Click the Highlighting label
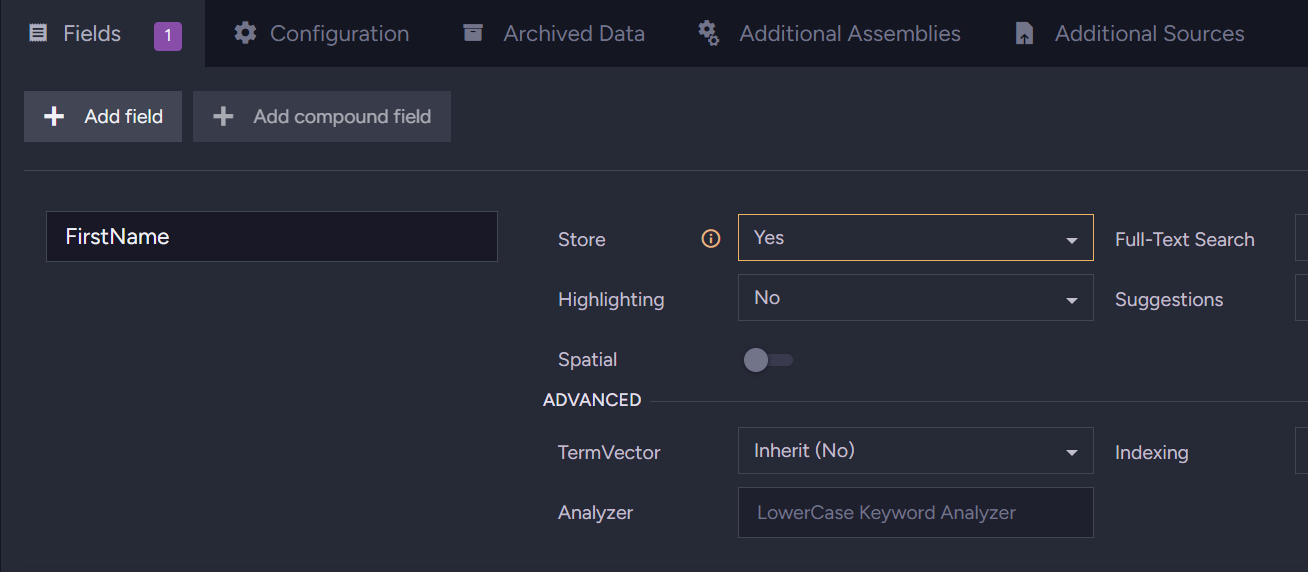The height and width of the screenshot is (572, 1308). pos(611,300)
